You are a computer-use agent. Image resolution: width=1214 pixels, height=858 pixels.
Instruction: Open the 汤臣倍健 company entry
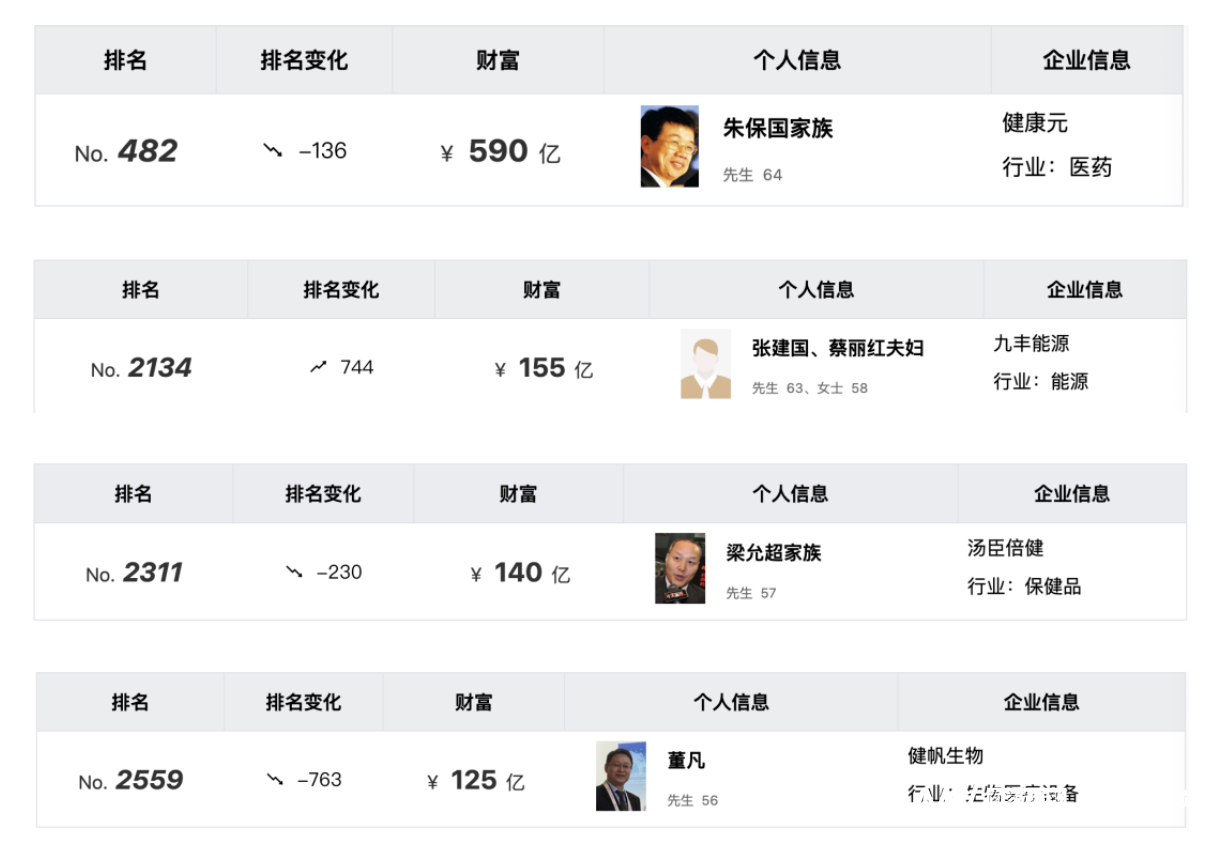point(1005,548)
